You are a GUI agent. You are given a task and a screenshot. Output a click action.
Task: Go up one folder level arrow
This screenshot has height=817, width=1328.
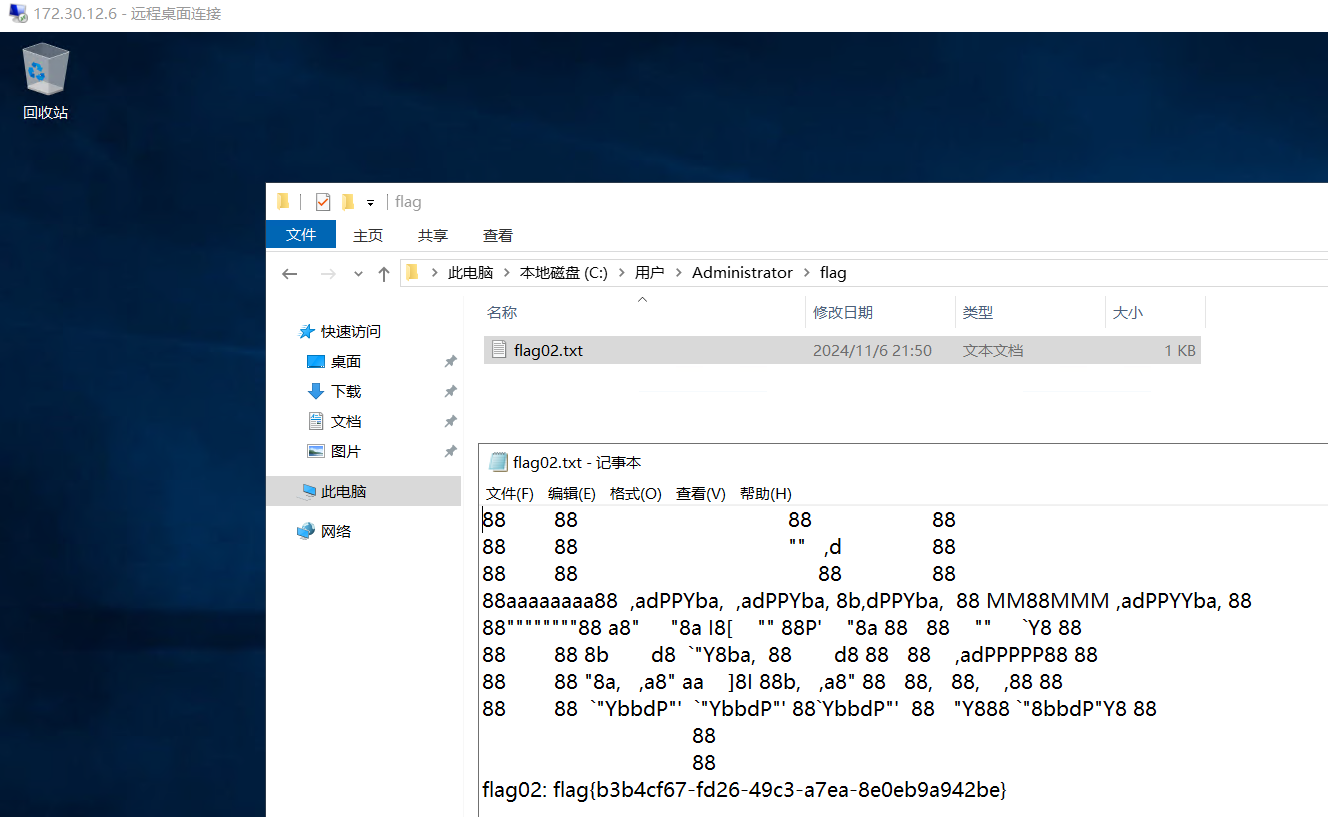pyautogui.click(x=384, y=273)
